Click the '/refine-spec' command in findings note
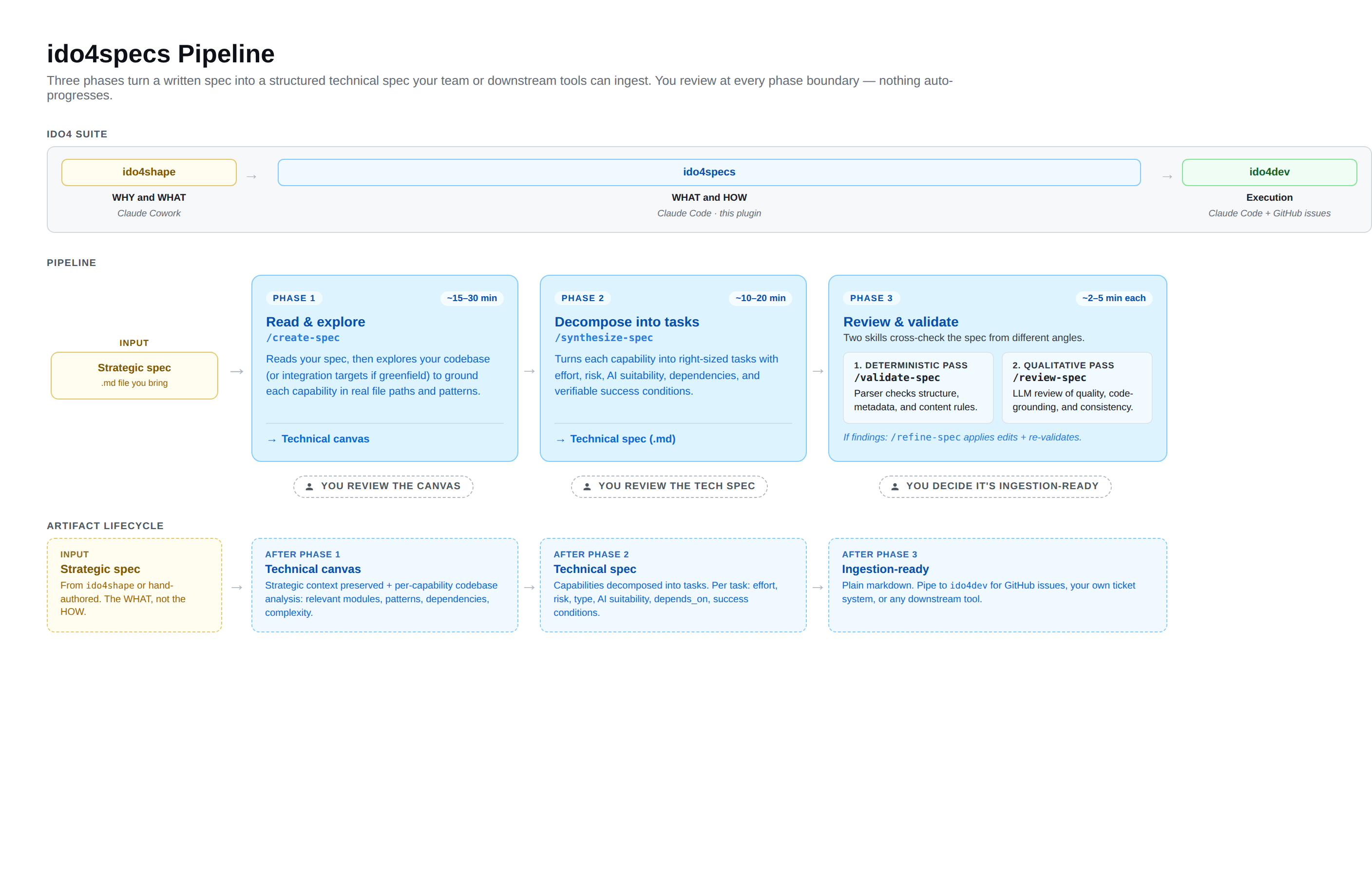 click(926, 438)
